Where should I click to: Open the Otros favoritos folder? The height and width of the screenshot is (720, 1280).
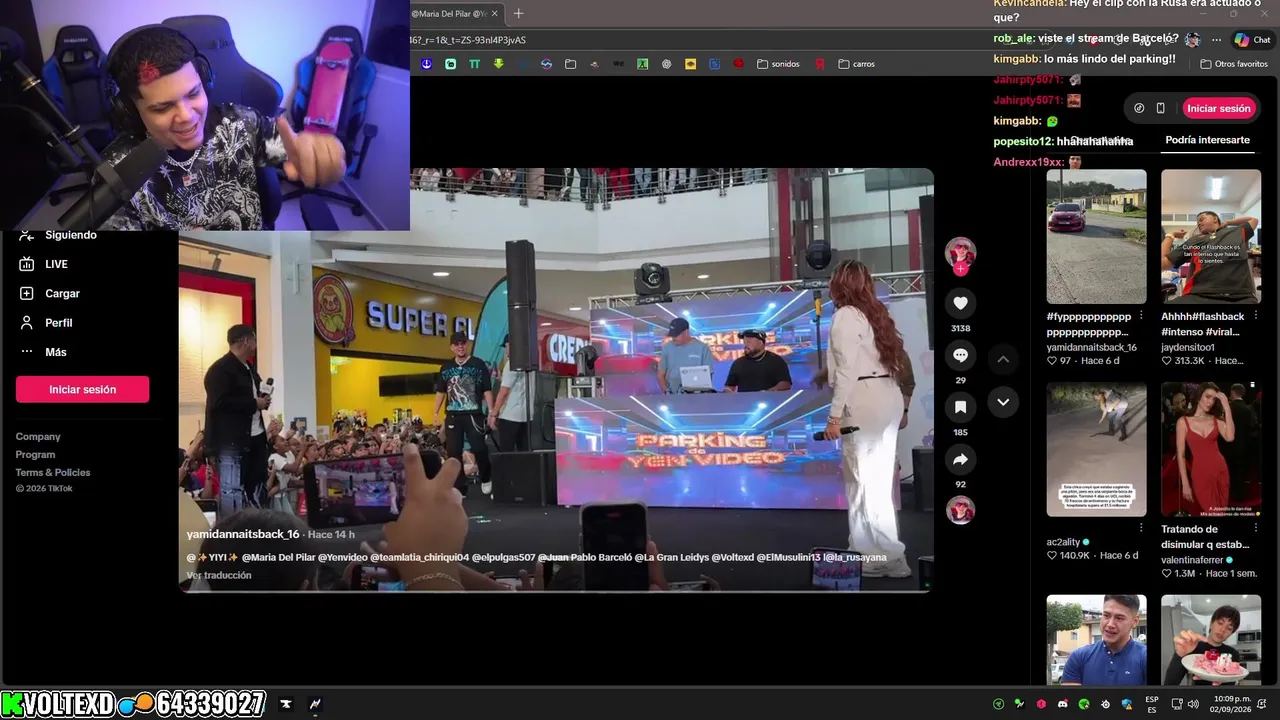pos(1234,64)
